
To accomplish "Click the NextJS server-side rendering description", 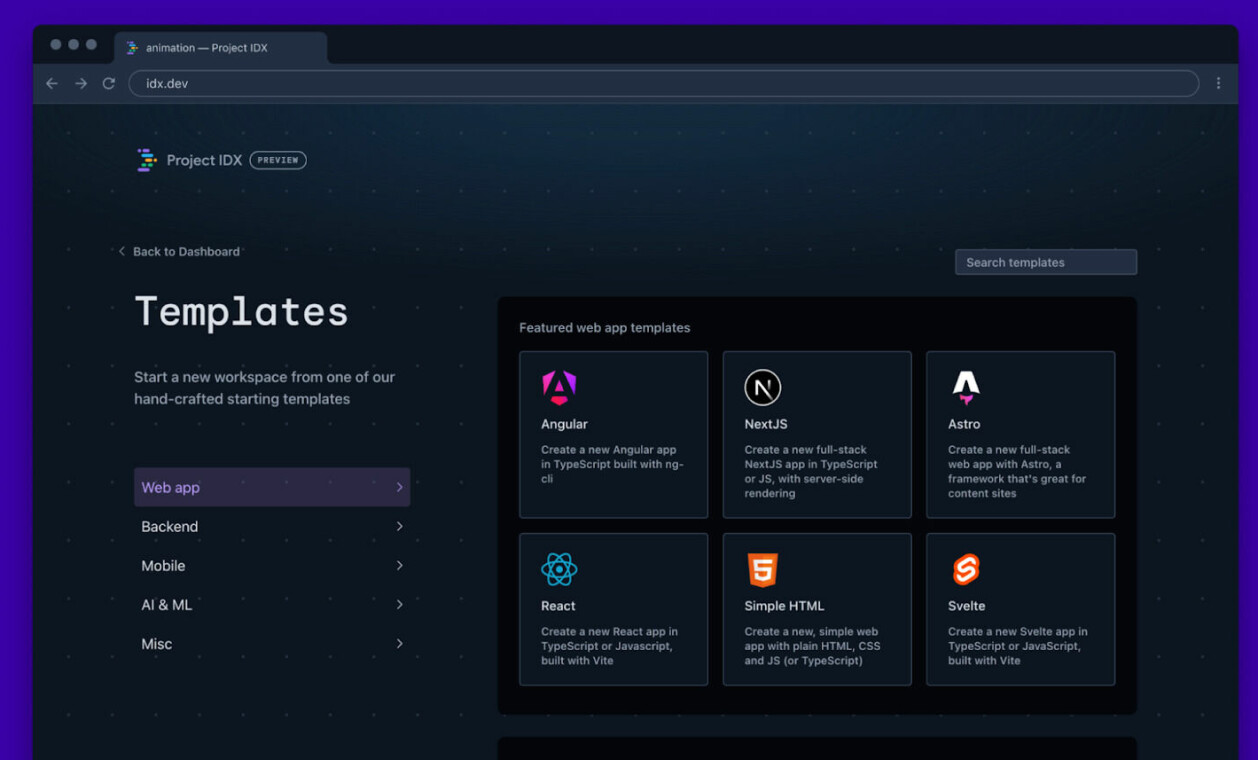I will [x=811, y=472].
